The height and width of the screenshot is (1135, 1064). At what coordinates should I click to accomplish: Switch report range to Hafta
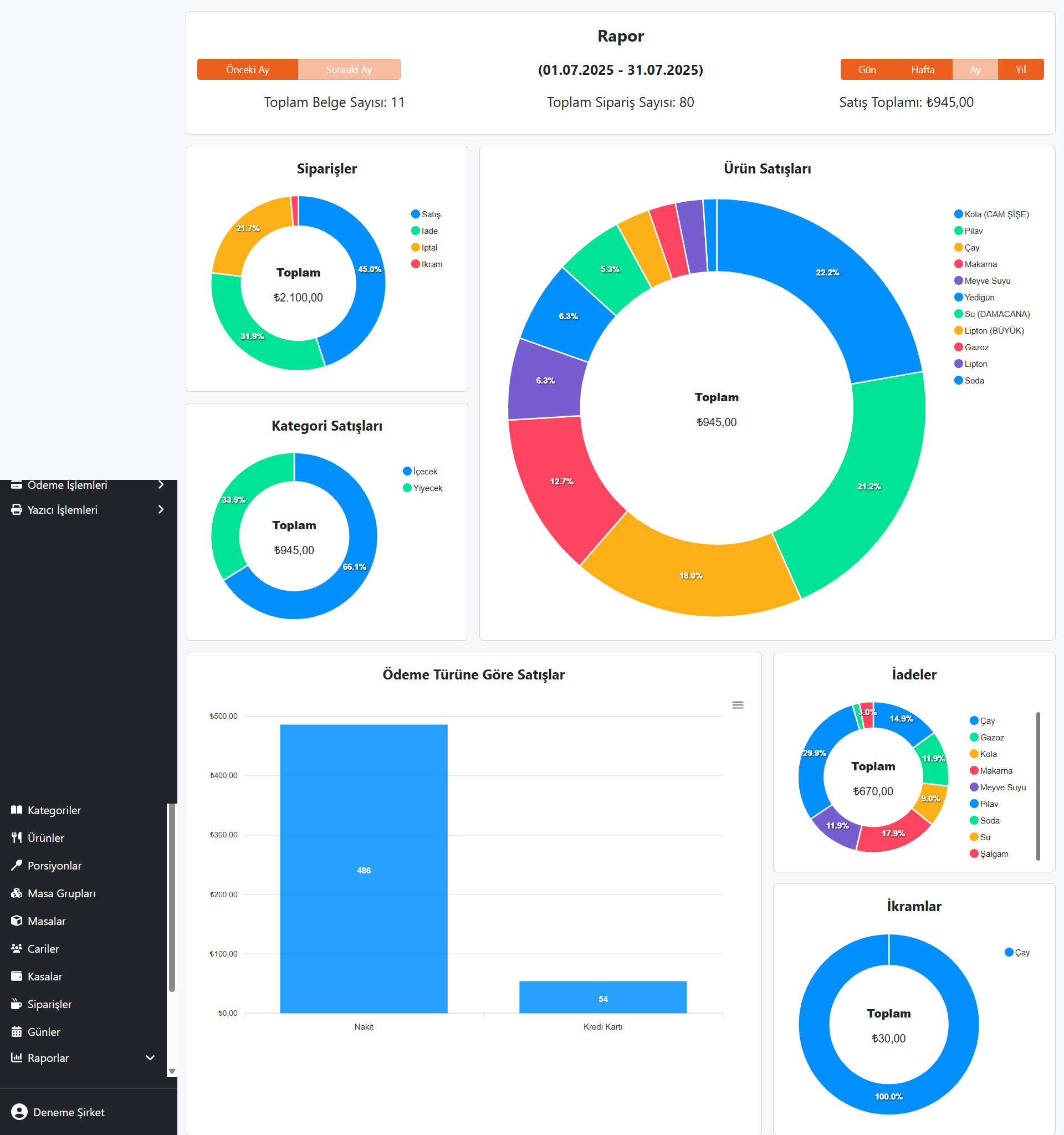pyautogui.click(x=923, y=70)
